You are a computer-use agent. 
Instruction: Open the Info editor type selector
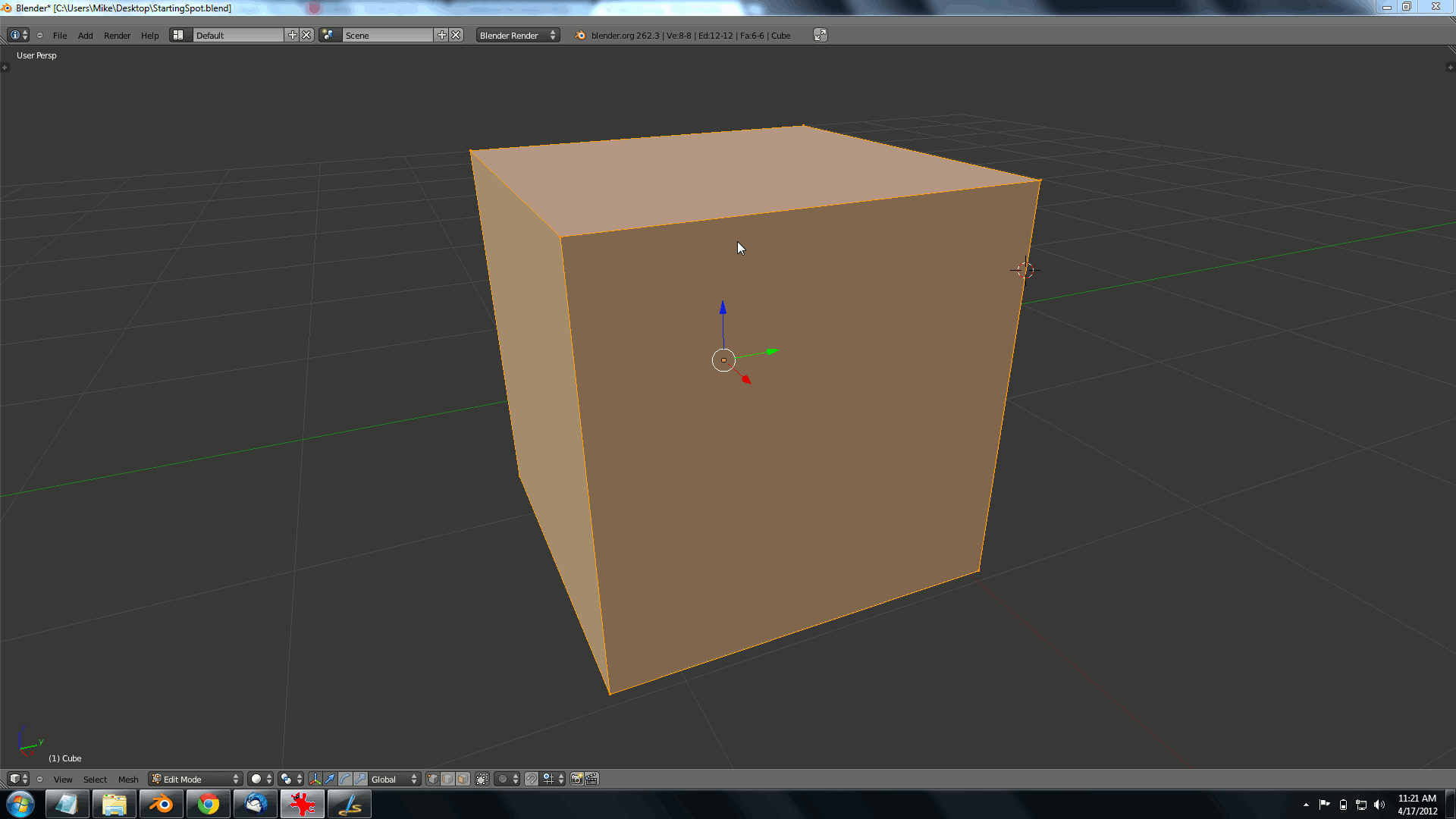[18, 36]
